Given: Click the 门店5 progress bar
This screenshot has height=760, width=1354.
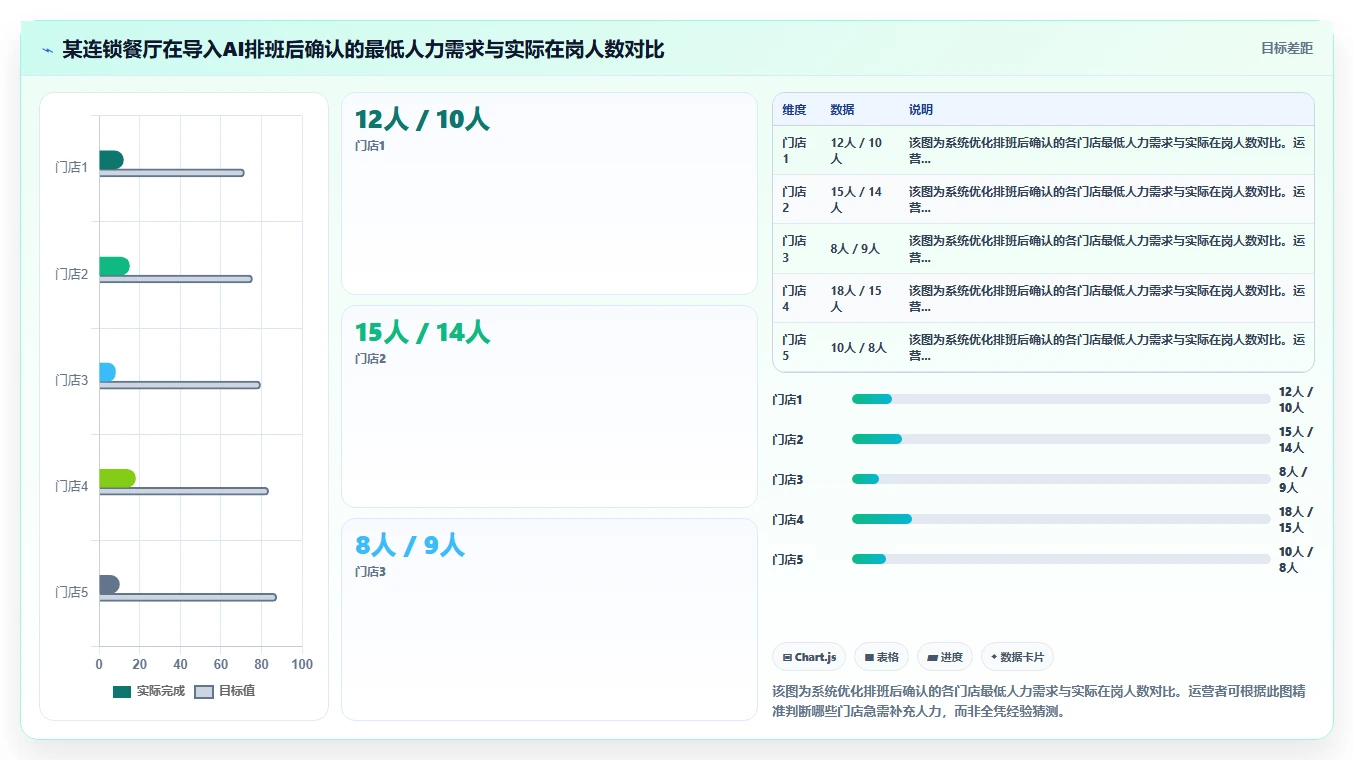Looking at the screenshot, I should pos(1061,559).
